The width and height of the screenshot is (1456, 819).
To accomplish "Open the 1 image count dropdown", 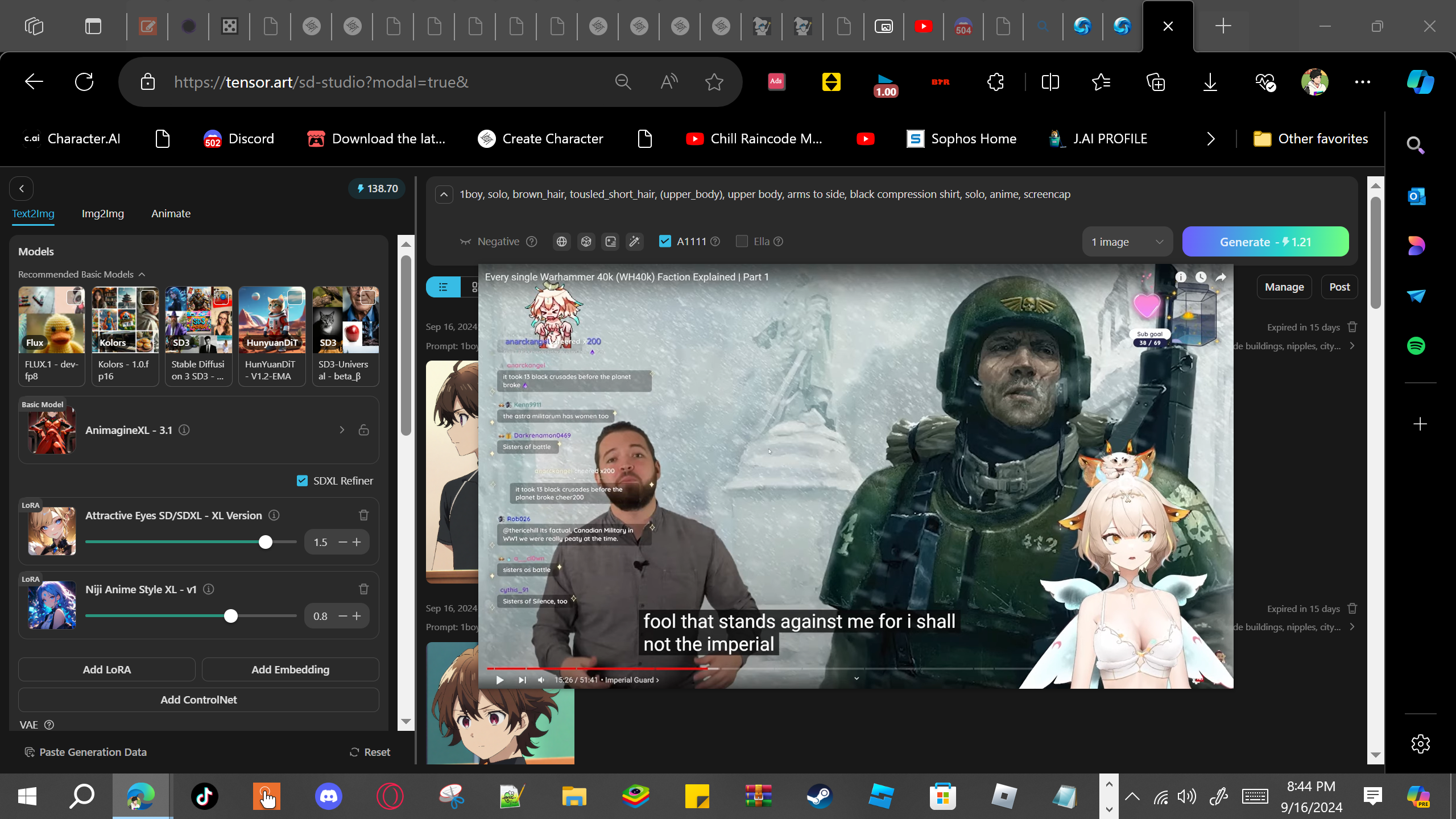I will click(x=1127, y=242).
